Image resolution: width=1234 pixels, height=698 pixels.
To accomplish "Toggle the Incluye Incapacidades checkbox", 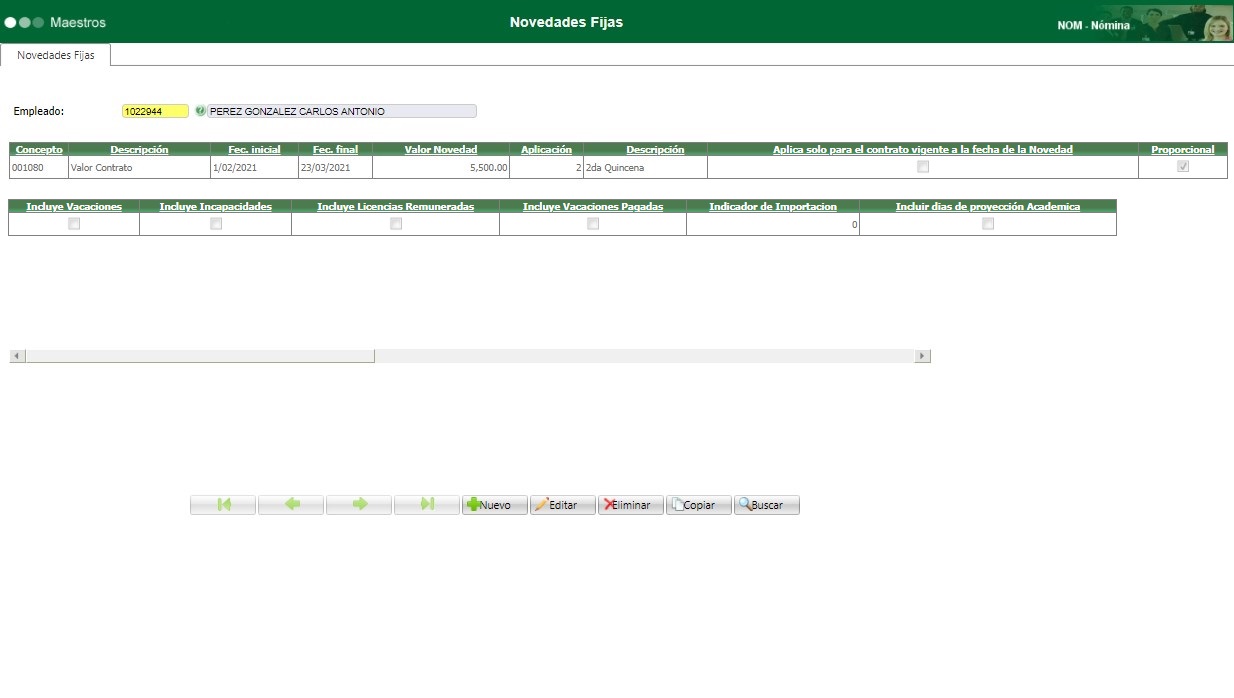I will pyautogui.click(x=216, y=224).
